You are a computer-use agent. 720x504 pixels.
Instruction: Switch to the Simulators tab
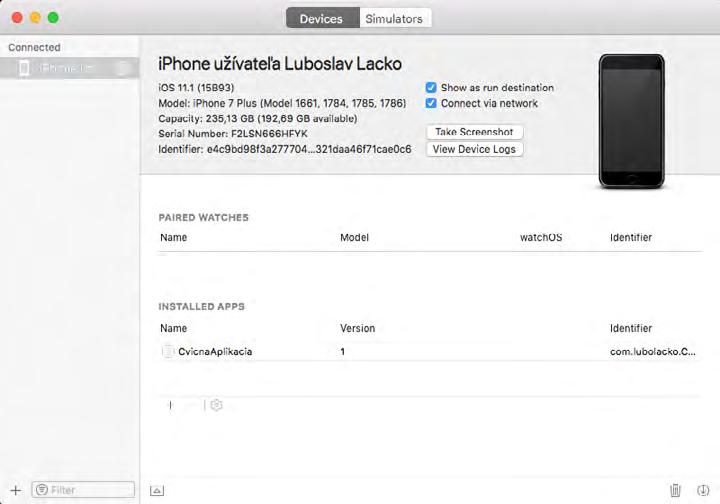point(395,18)
